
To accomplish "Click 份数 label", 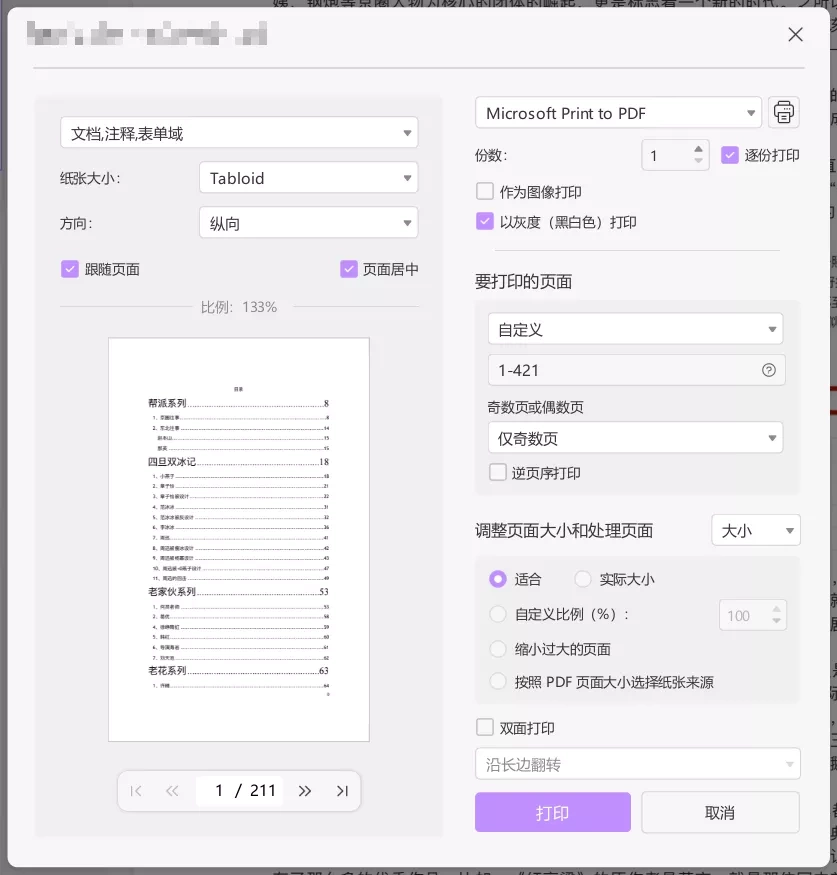I will (x=492, y=155).
